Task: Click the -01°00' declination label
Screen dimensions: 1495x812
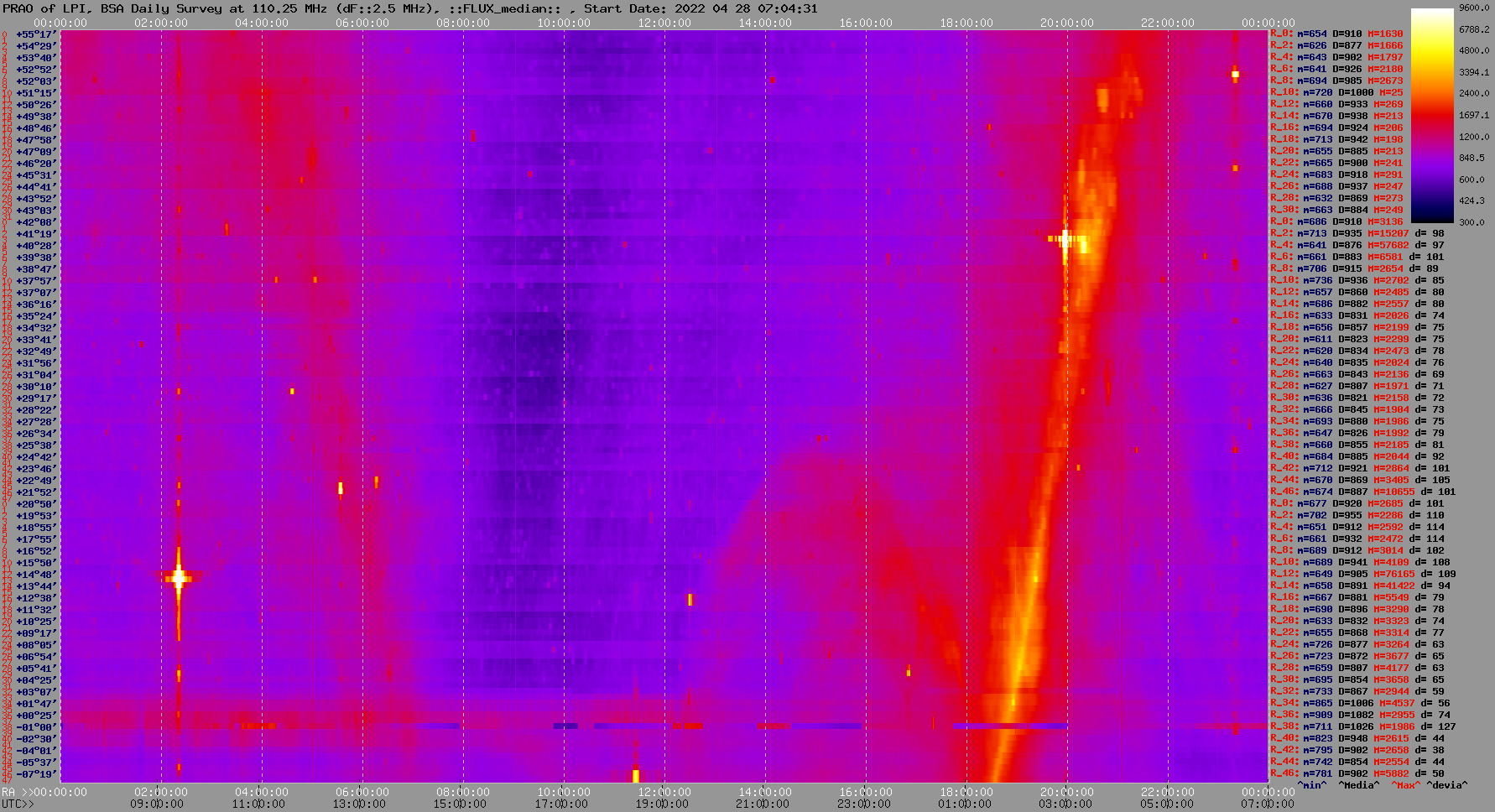Action: coord(36,727)
